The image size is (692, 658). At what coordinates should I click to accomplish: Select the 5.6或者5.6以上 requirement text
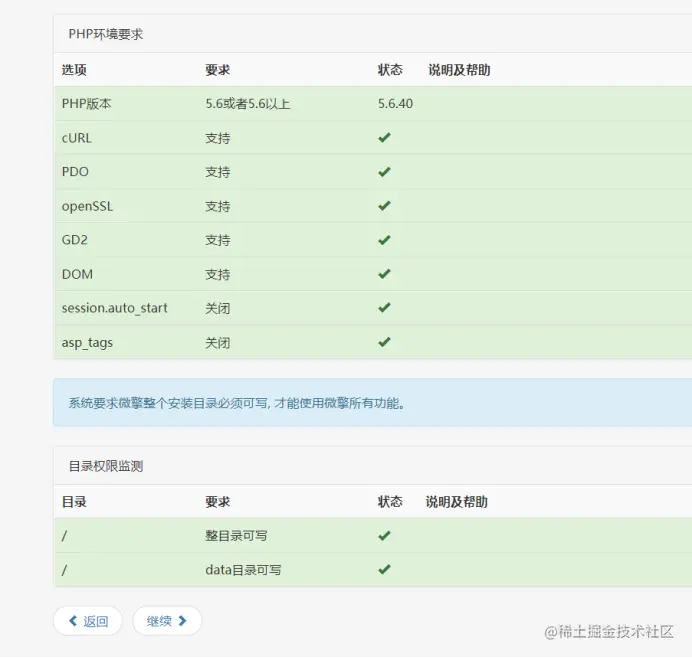pos(248,104)
